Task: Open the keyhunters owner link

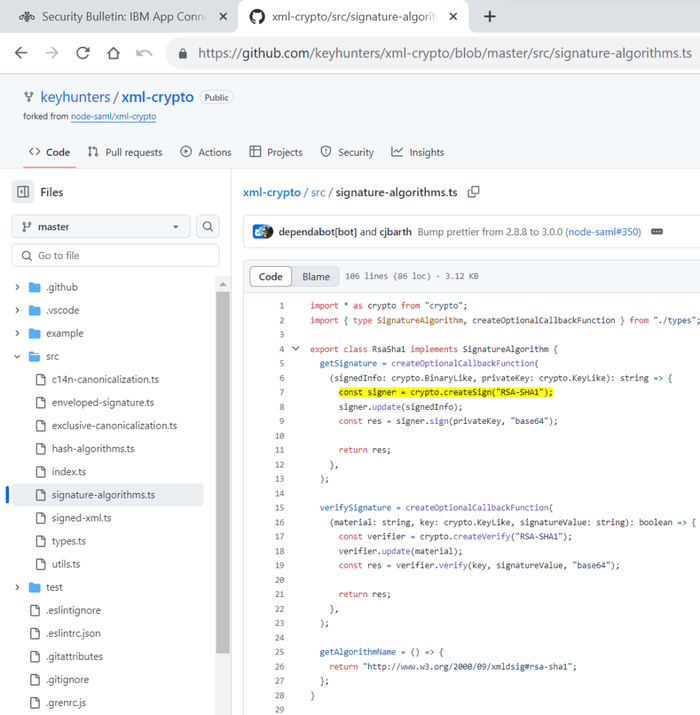Action: (75, 97)
